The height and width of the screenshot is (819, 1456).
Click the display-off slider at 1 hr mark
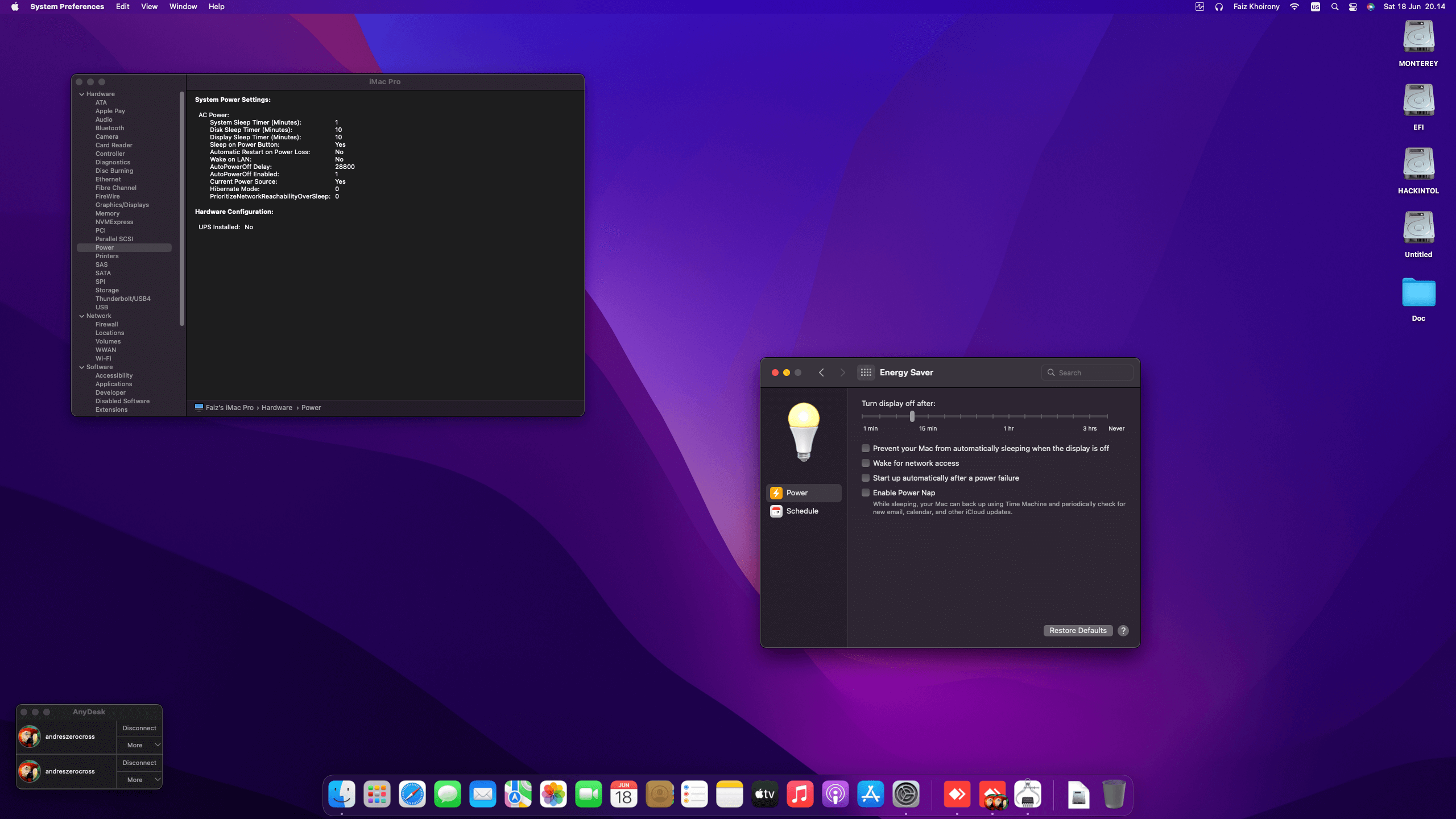[1009, 416]
